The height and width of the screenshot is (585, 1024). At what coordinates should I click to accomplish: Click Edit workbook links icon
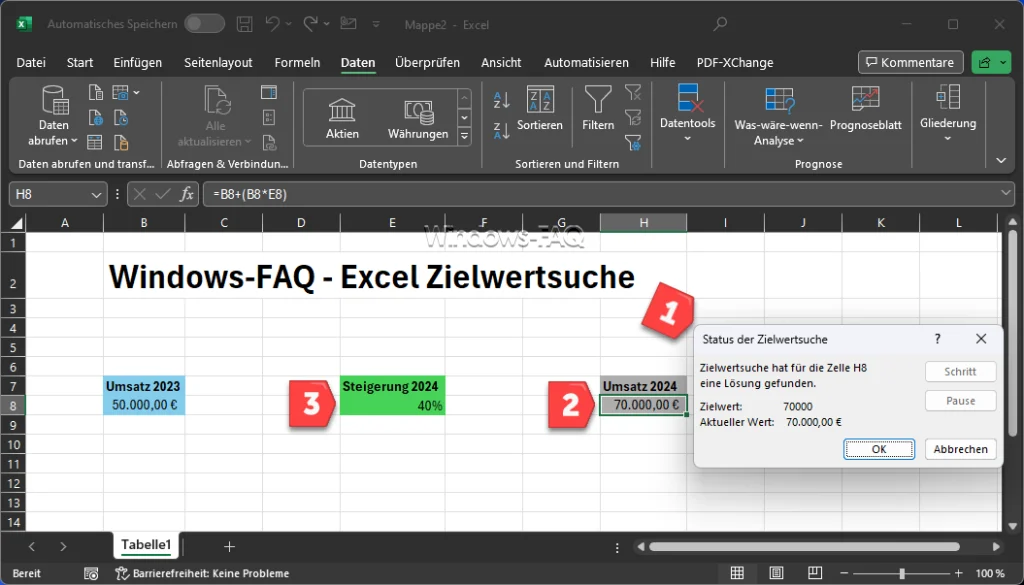point(269,142)
